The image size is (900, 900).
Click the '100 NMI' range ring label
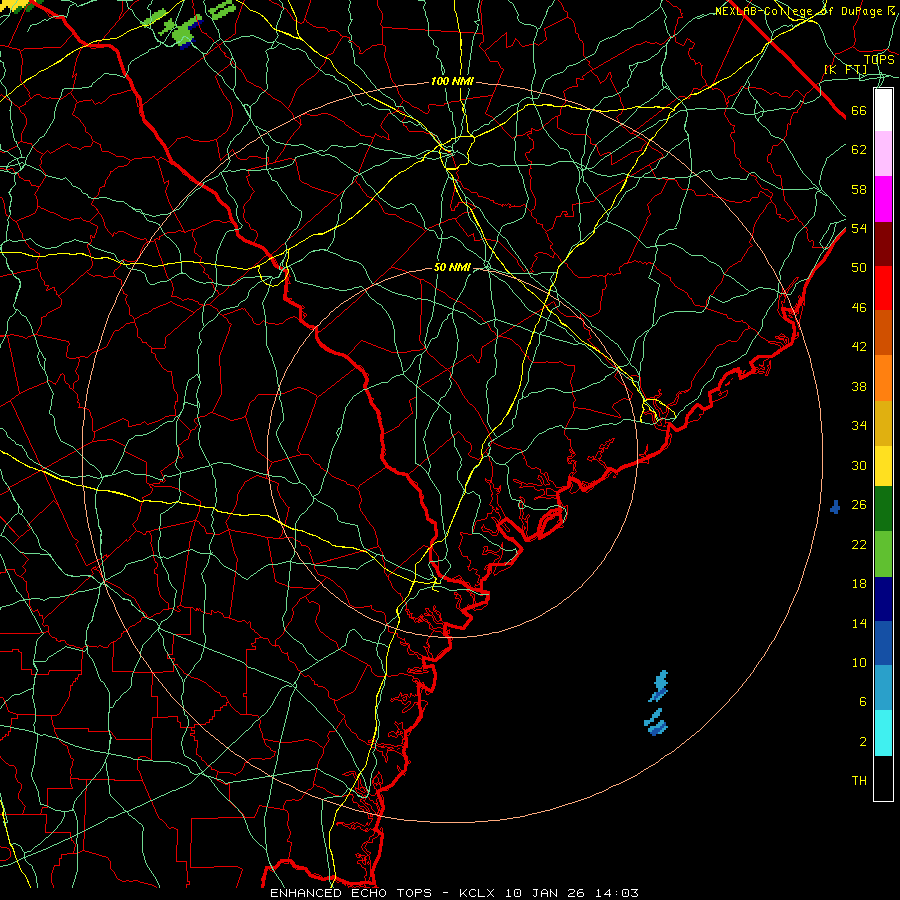(x=452, y=82)
